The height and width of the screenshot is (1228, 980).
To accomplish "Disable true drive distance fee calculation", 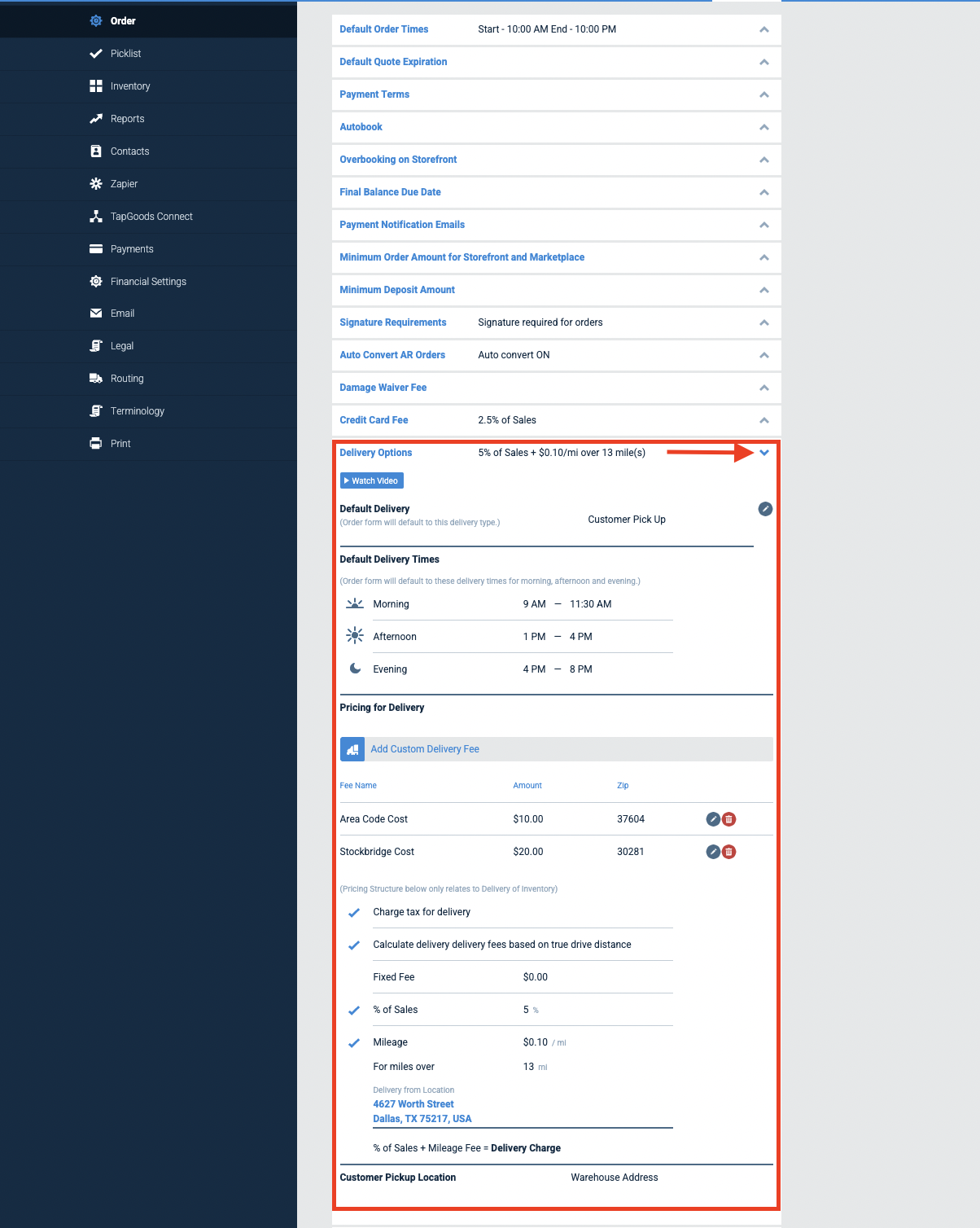I will [353, 945].
